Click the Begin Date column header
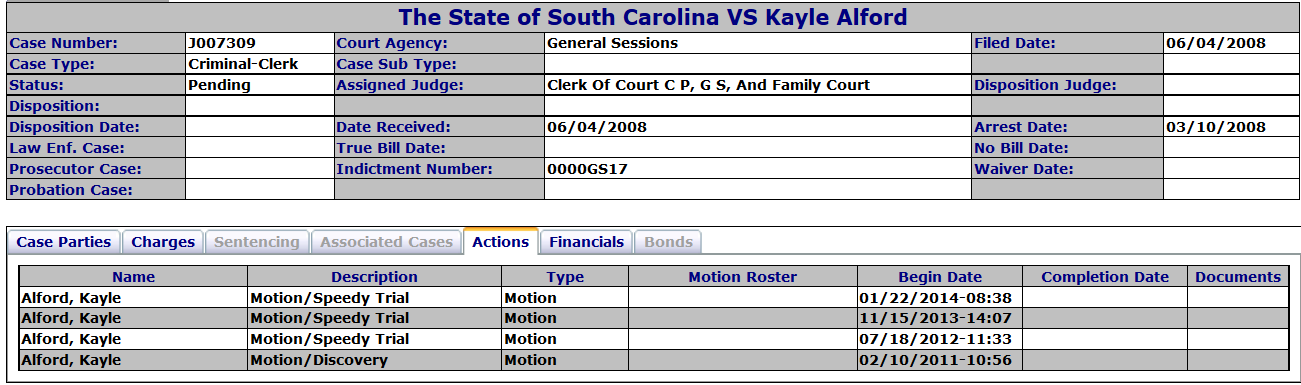This screenshot has width=1301, height=385. coord(940,277)
